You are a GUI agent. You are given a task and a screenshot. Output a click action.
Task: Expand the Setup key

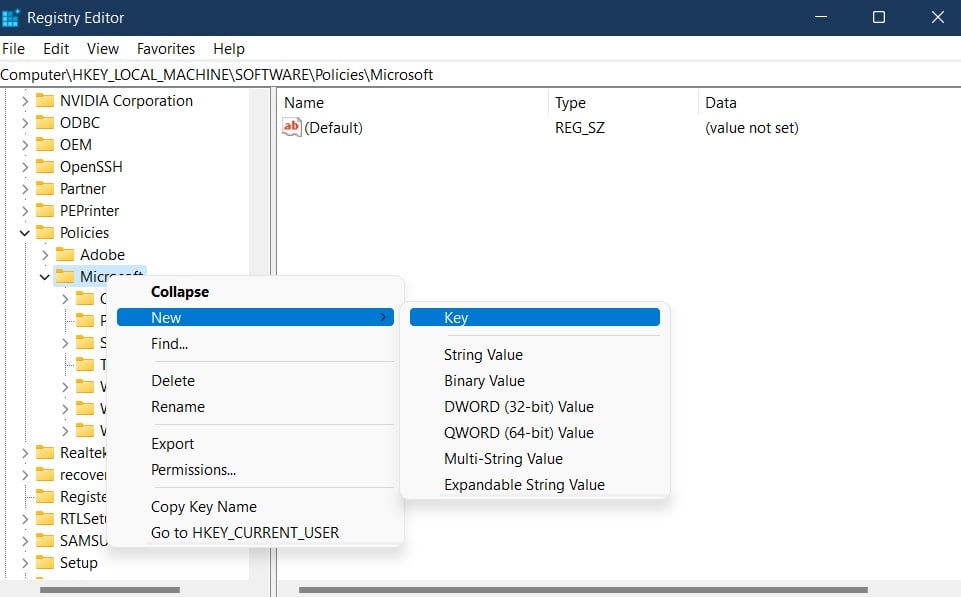[x=25, y=563]
